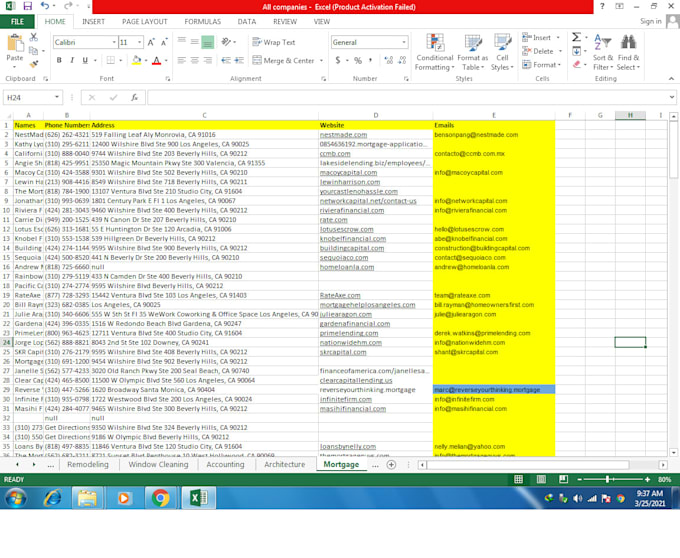
Task: Click the zoom slider handle
Action: tap(608, 479)
